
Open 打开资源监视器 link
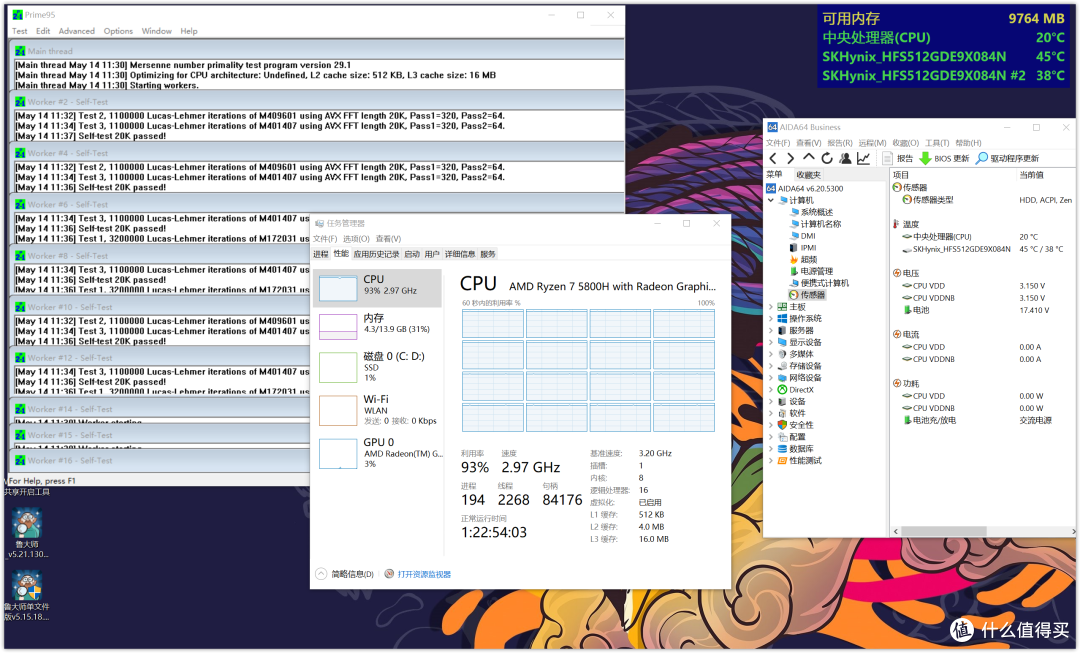click(417, 574)
